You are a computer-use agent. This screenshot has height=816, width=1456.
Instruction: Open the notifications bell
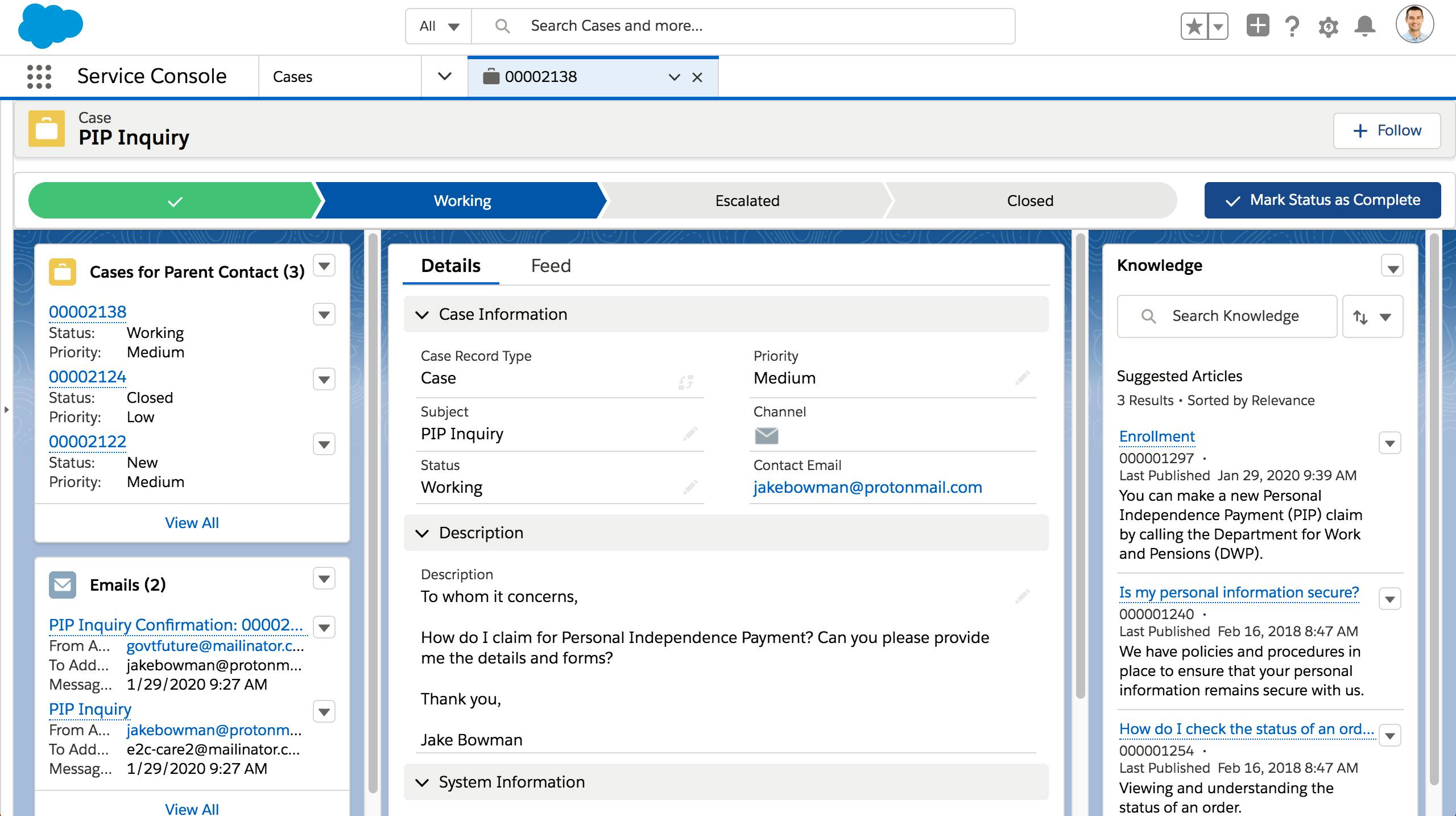pos(1365,26)
